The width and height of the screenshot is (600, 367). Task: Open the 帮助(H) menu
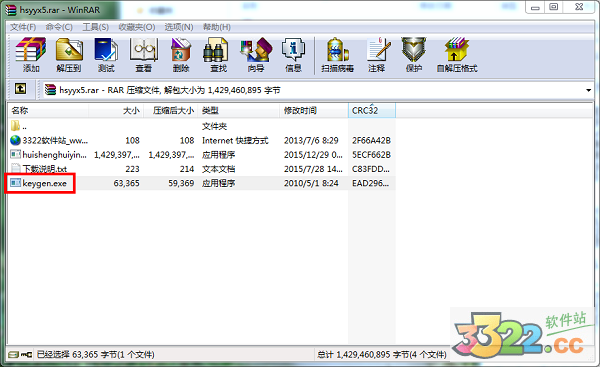(217, 27)
